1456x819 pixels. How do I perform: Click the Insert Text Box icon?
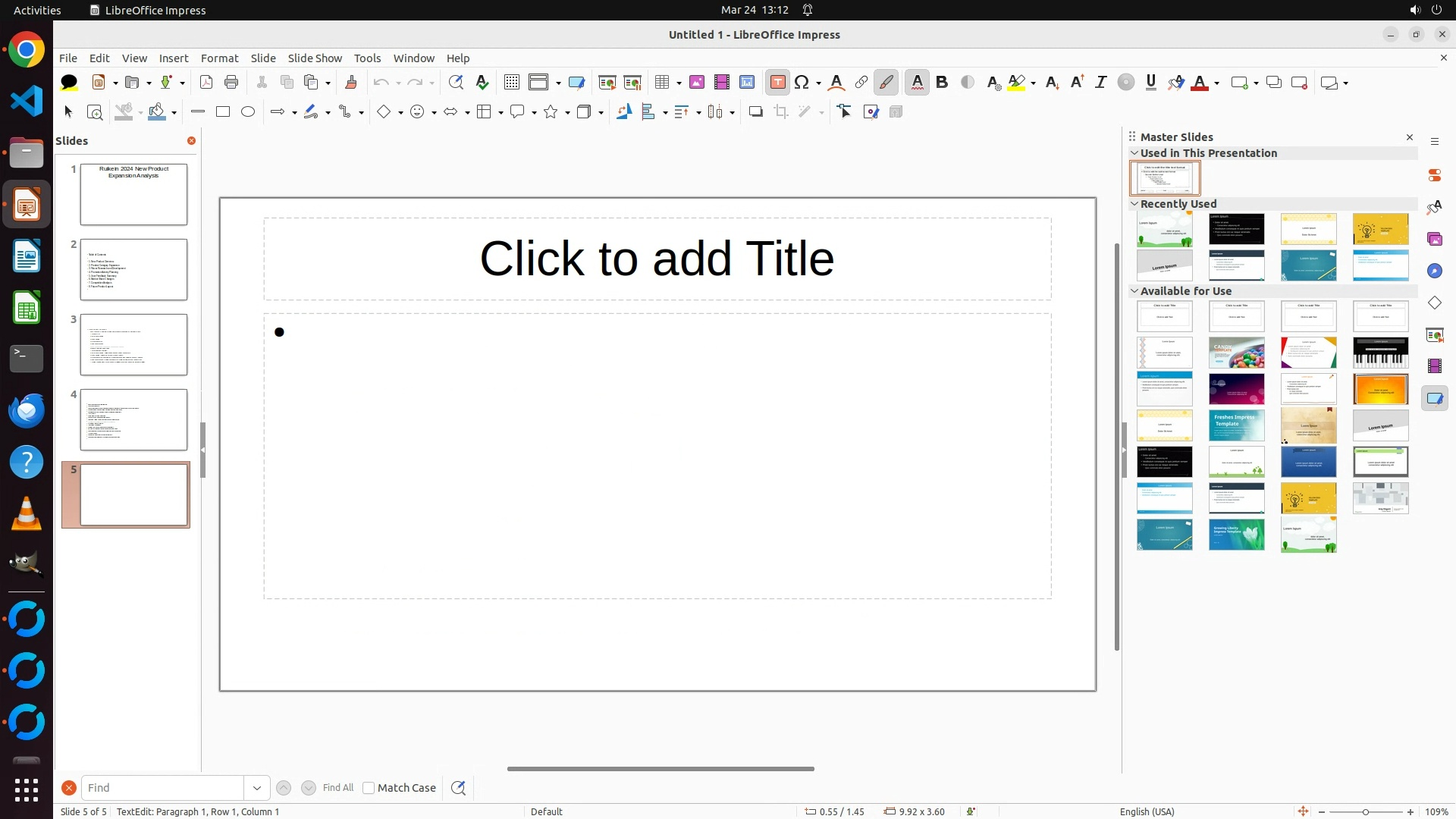[777, 83]
